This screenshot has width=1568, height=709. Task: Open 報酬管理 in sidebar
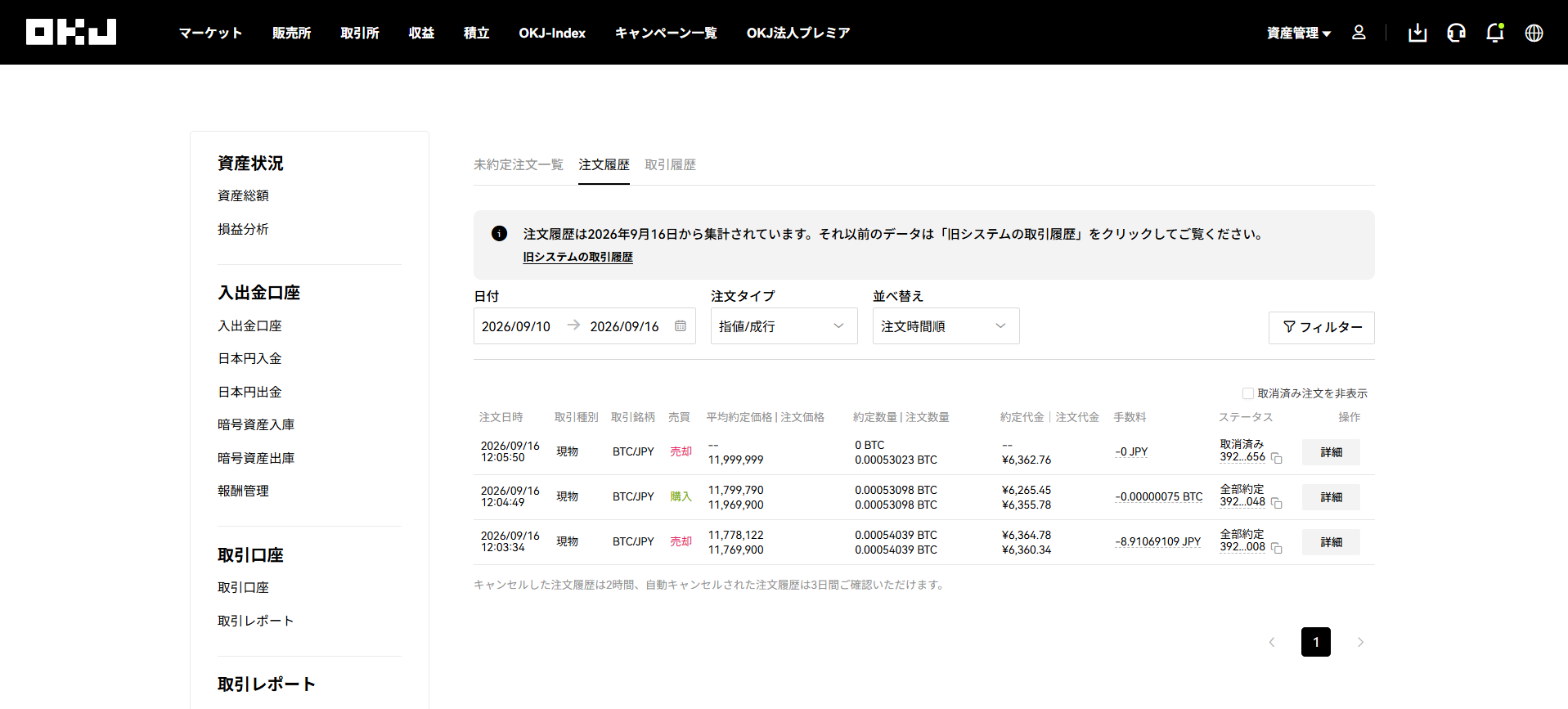[243, 491]
